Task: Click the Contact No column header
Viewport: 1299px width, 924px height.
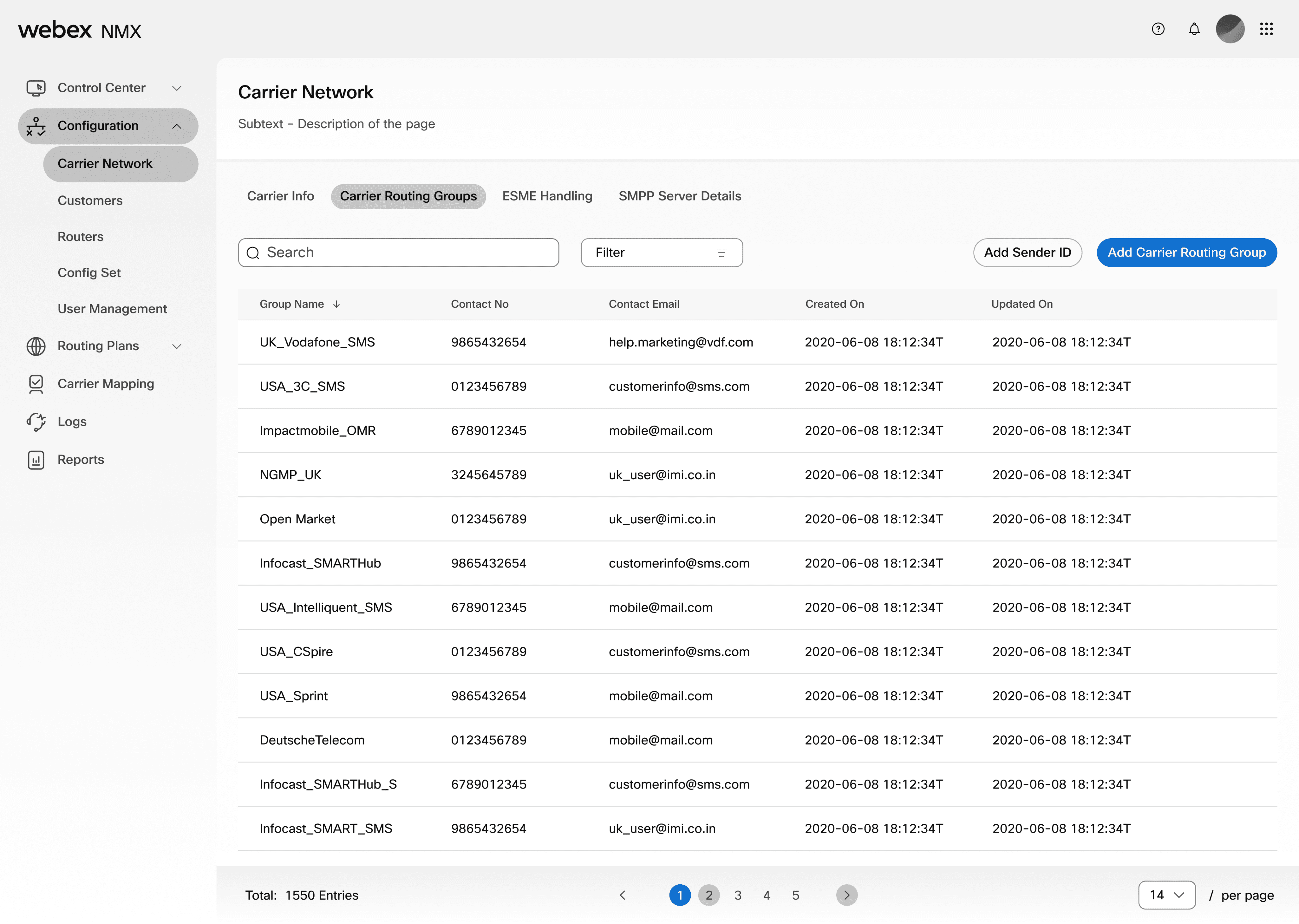Action: tap(480, 305)
